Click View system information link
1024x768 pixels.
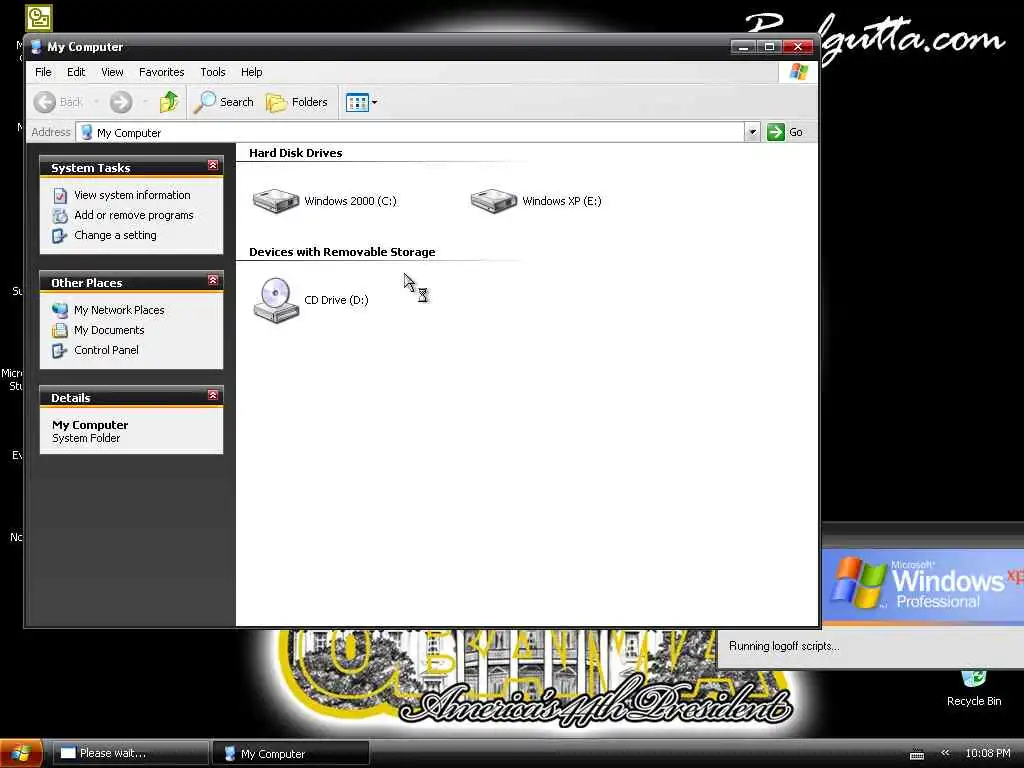(132, 195)
